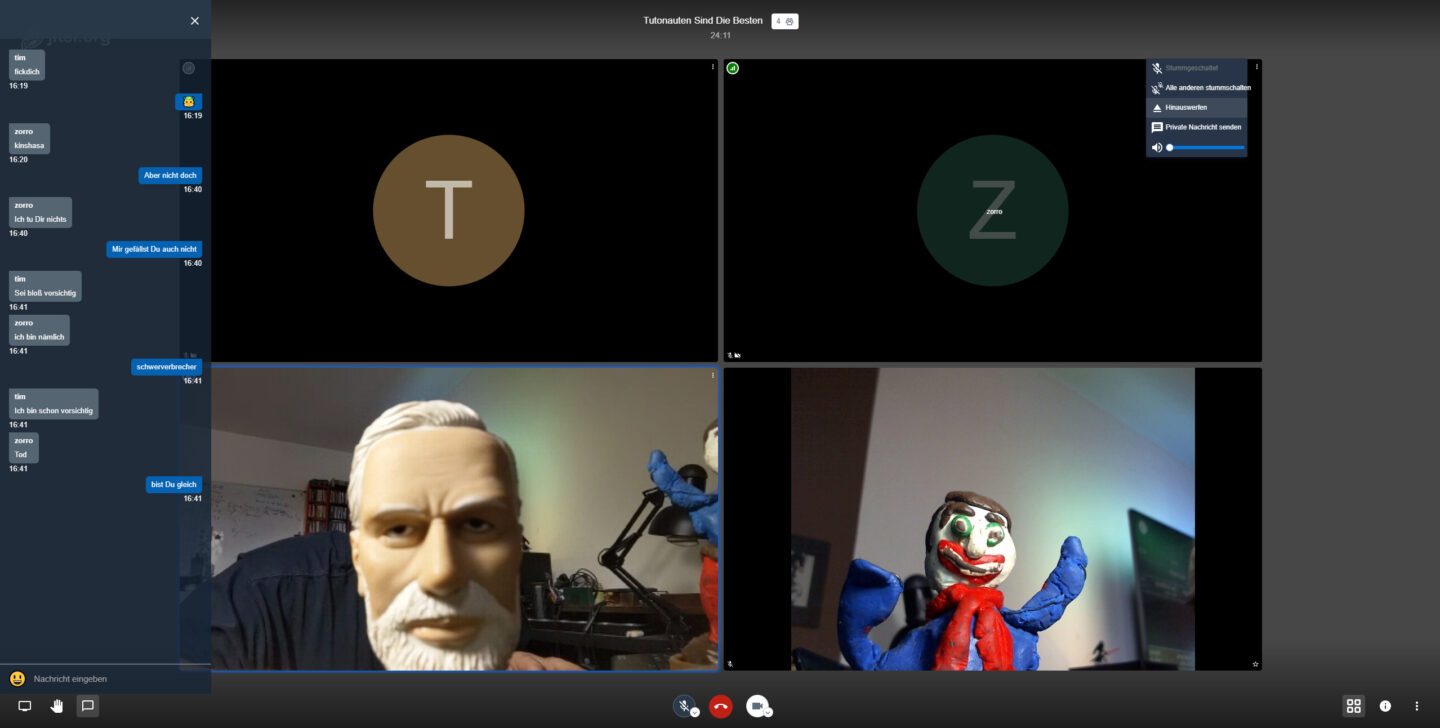1440x728 pixels.
Task: Select 'Alle anderen stummschalten' in the menu
Action: coord(1207,88)
